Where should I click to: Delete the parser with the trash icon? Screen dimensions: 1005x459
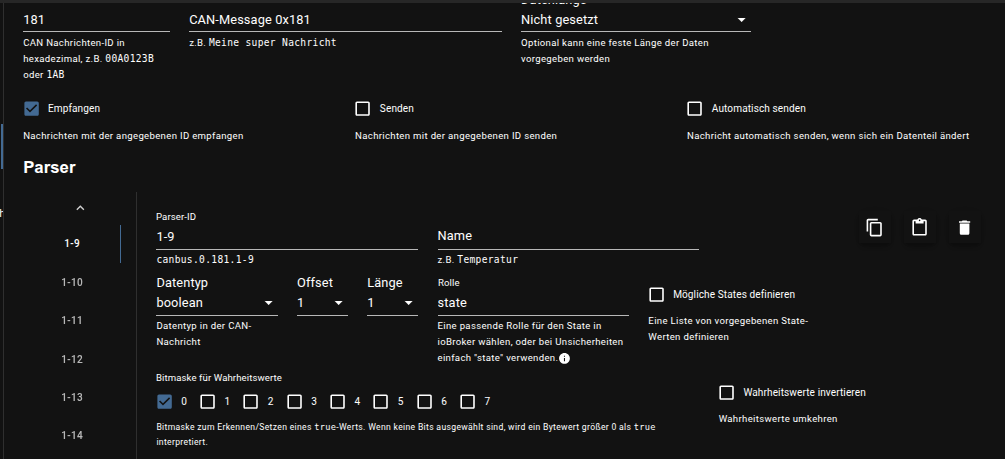[963, 228]
